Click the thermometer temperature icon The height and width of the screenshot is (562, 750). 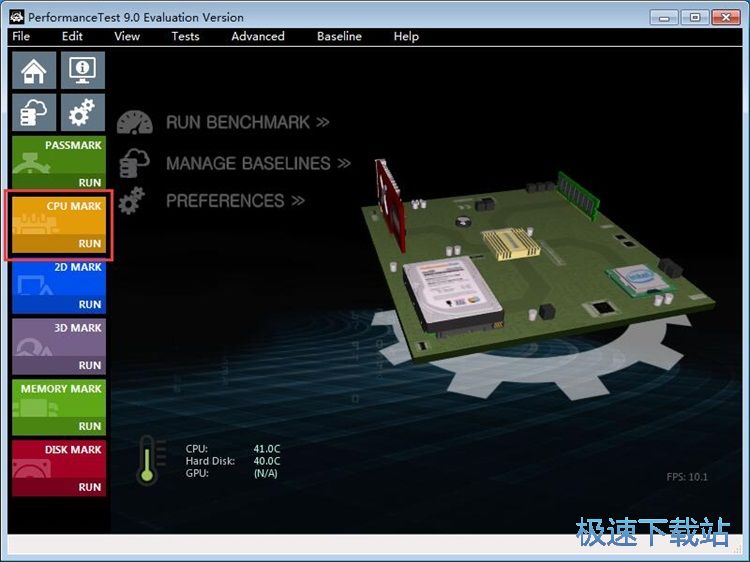(x=148, y=460)
